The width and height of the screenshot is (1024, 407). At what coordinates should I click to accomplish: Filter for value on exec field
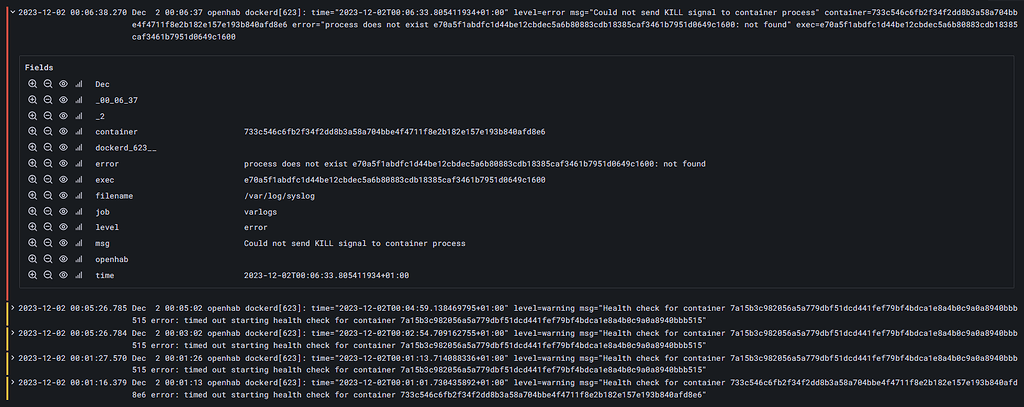(32, 180)
